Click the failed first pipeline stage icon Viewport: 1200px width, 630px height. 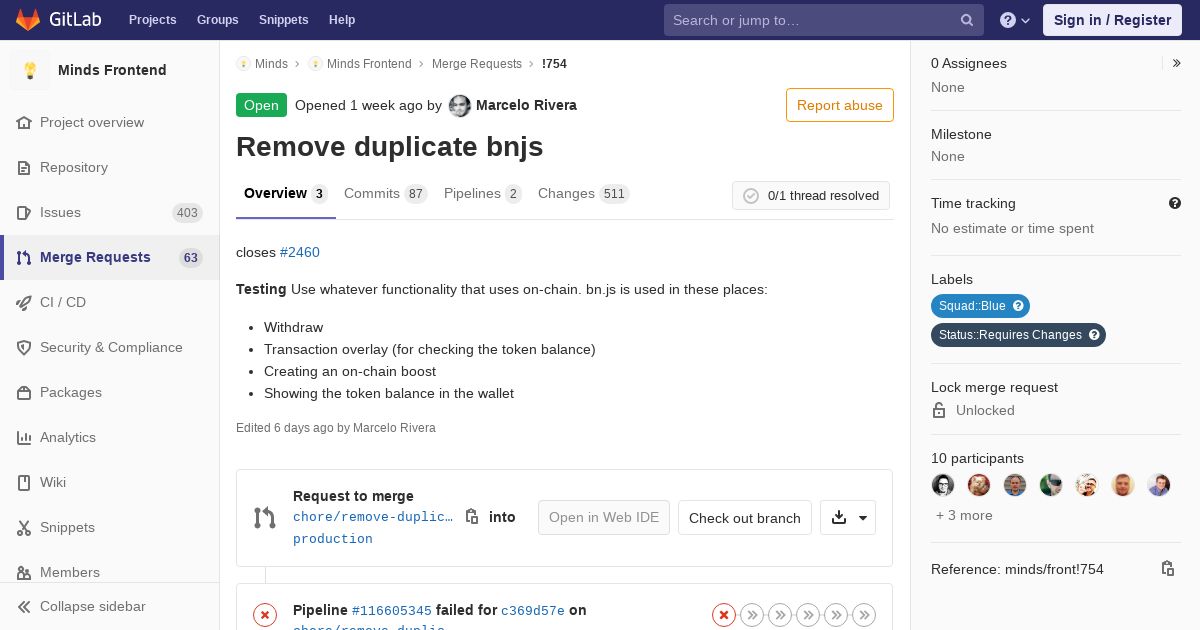click(x=724, y=615)
